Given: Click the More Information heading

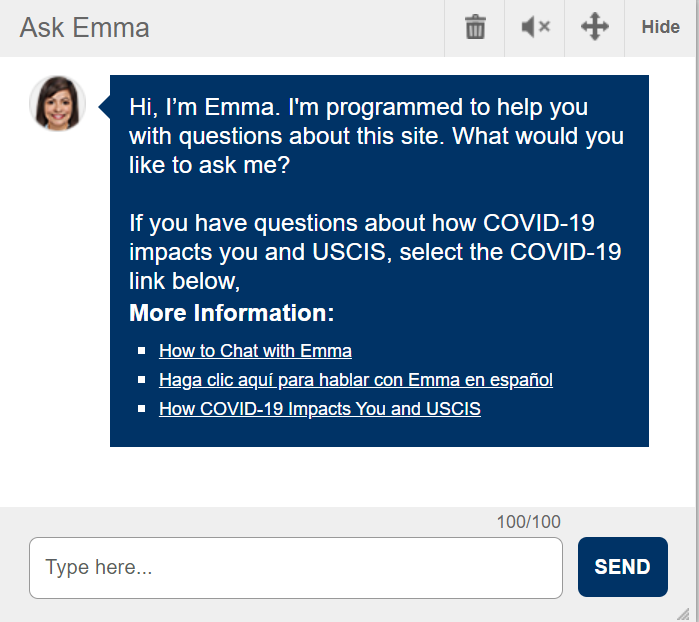Looking at the screenshot, I should (231, 313).
